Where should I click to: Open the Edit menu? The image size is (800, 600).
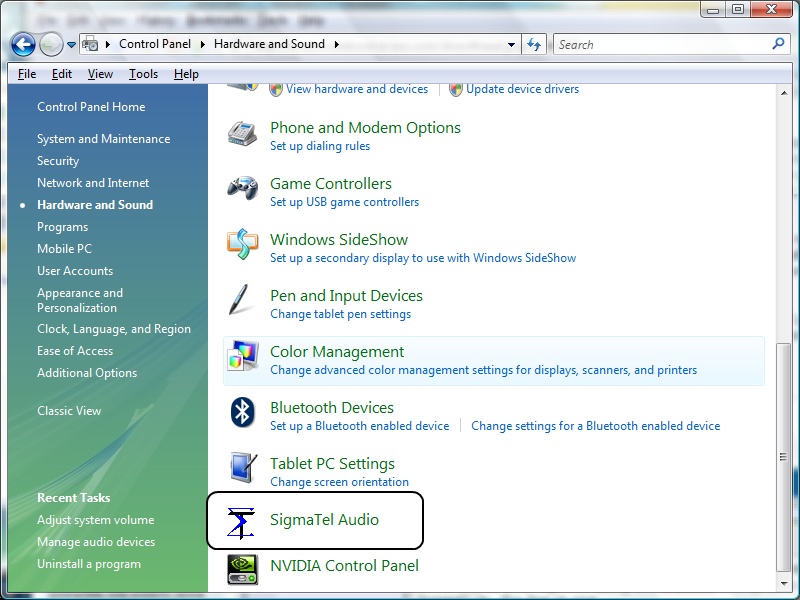[62, 74]
